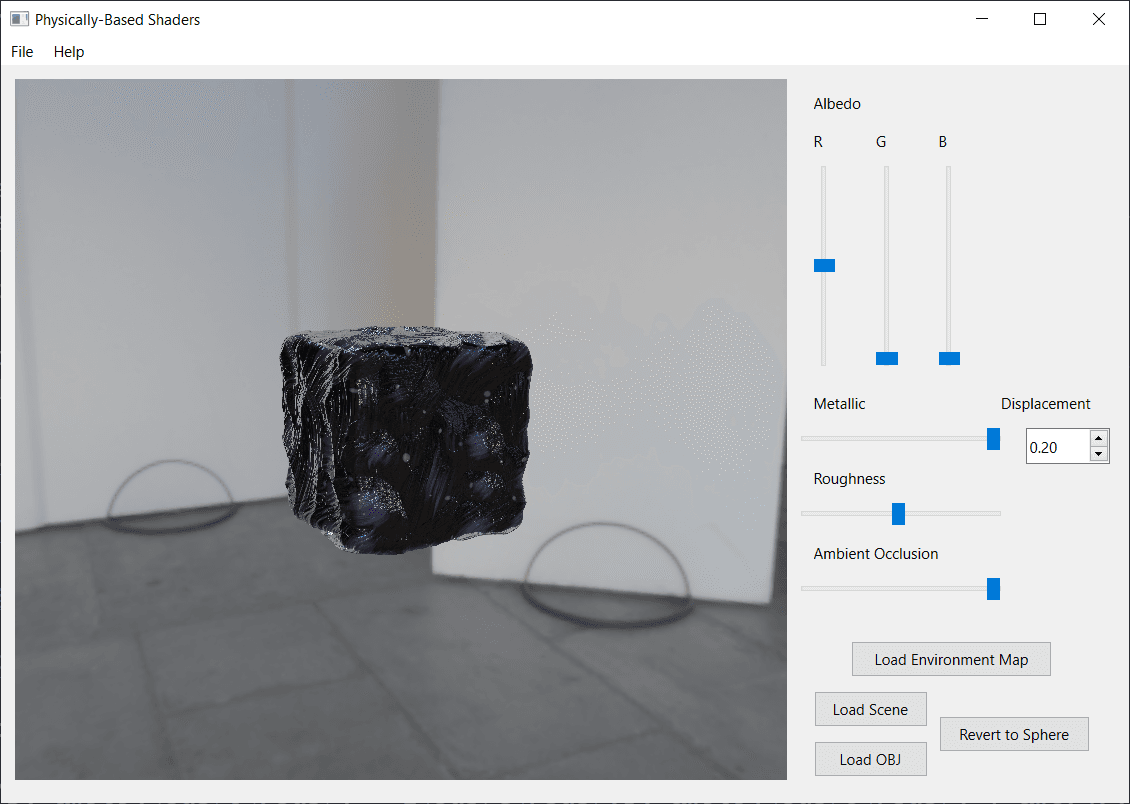Click Revert to Sphere button
1130x804 pixels.
(1014, 734)
